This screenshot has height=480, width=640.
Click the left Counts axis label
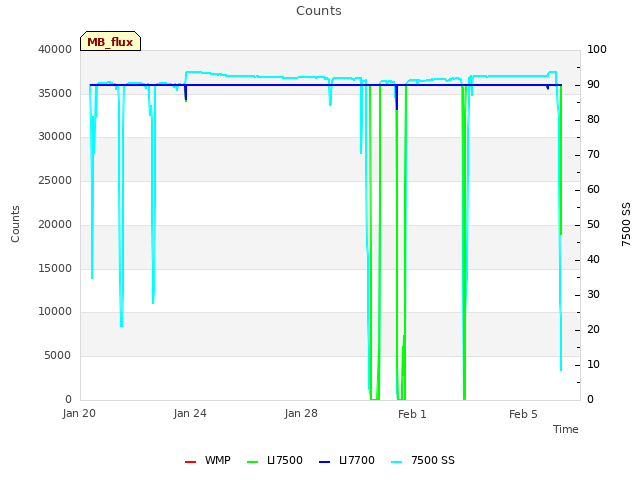coord(15,224)
